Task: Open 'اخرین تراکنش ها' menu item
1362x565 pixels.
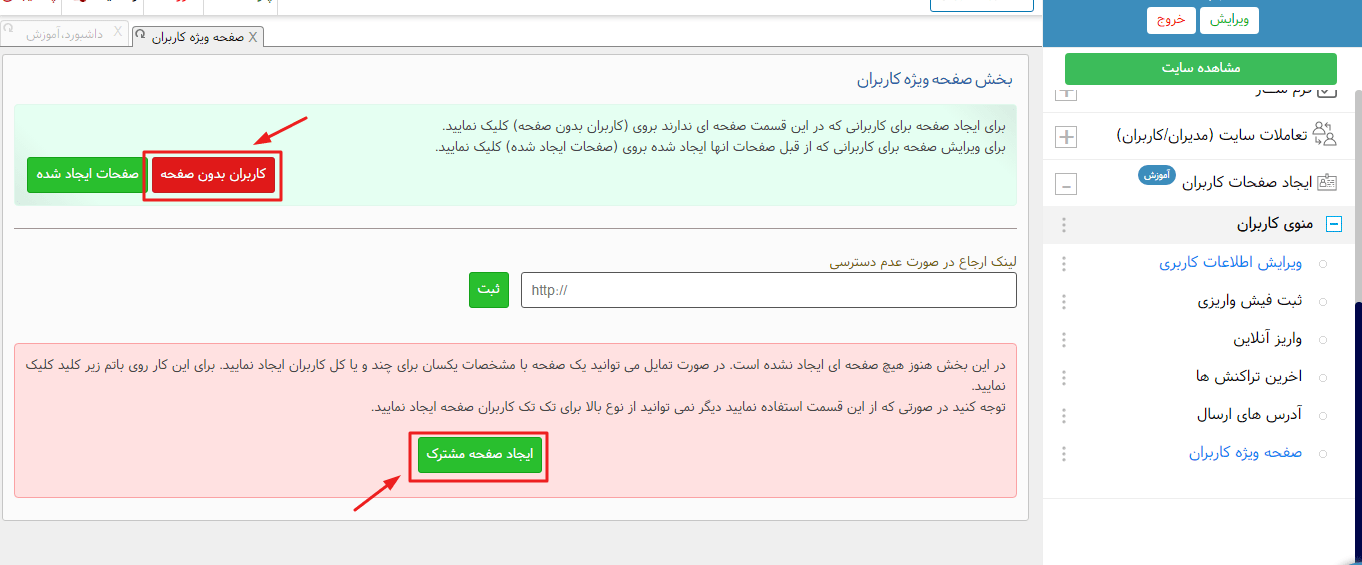Action: click(x=1249, y=377)
